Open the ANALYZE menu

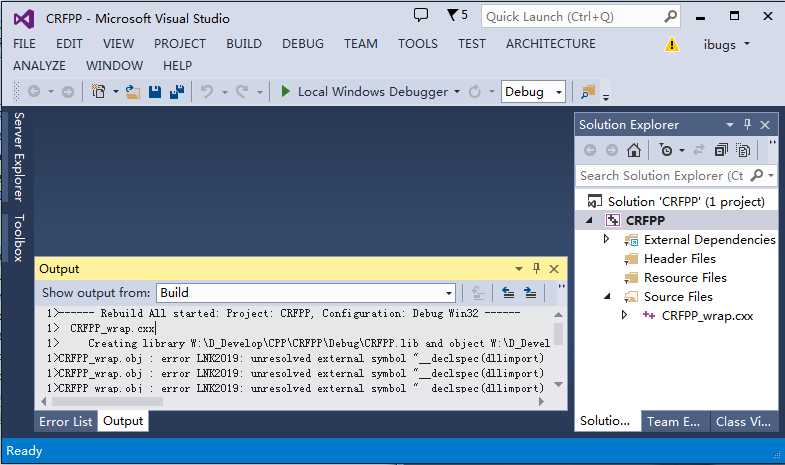click(x=39, y=66)
